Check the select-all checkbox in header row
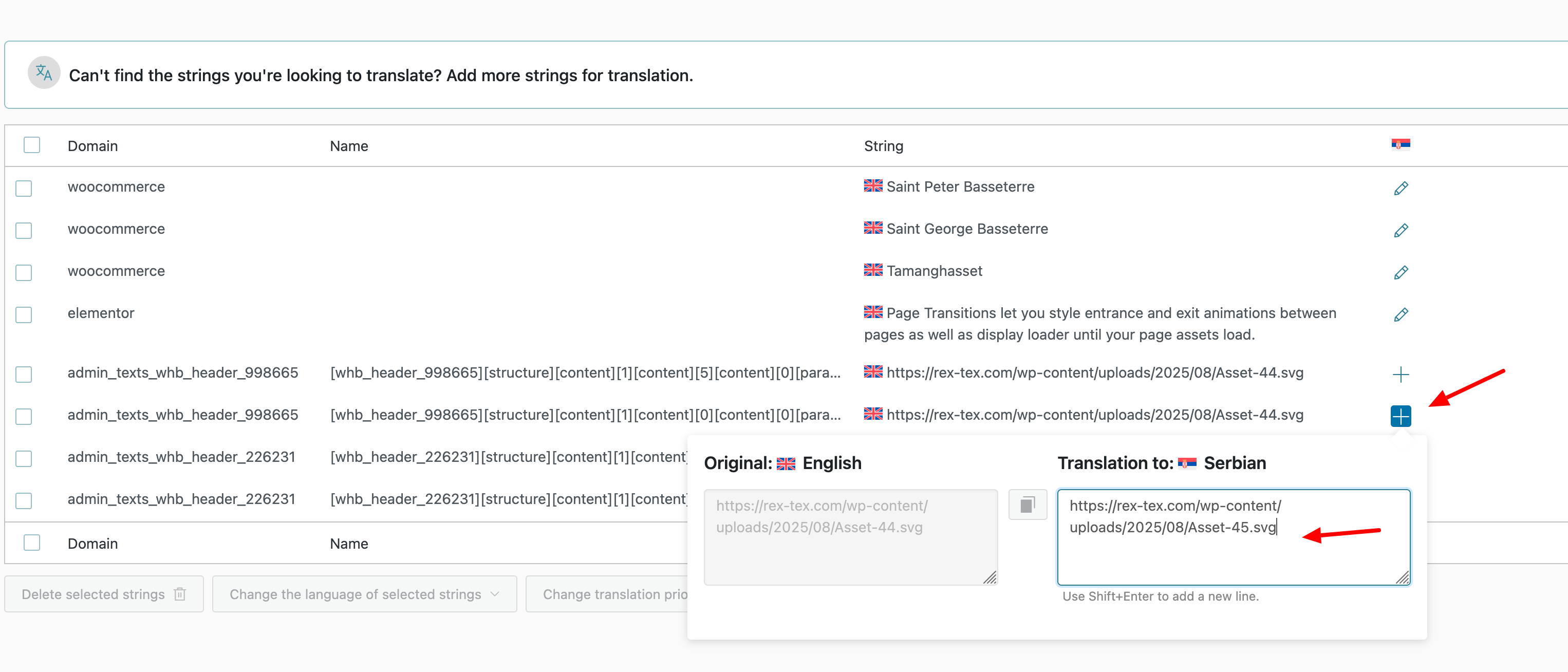 32,145
